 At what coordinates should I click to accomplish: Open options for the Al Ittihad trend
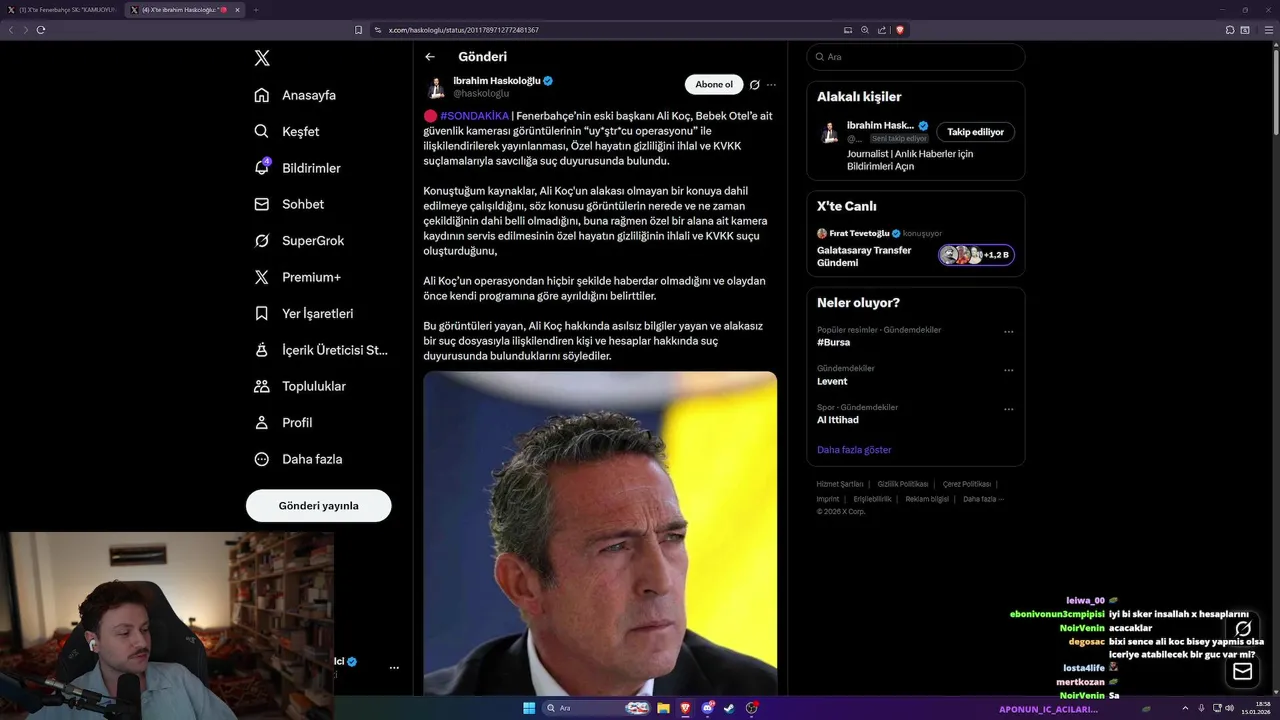pyautogui.click(x=1008, y=410)
